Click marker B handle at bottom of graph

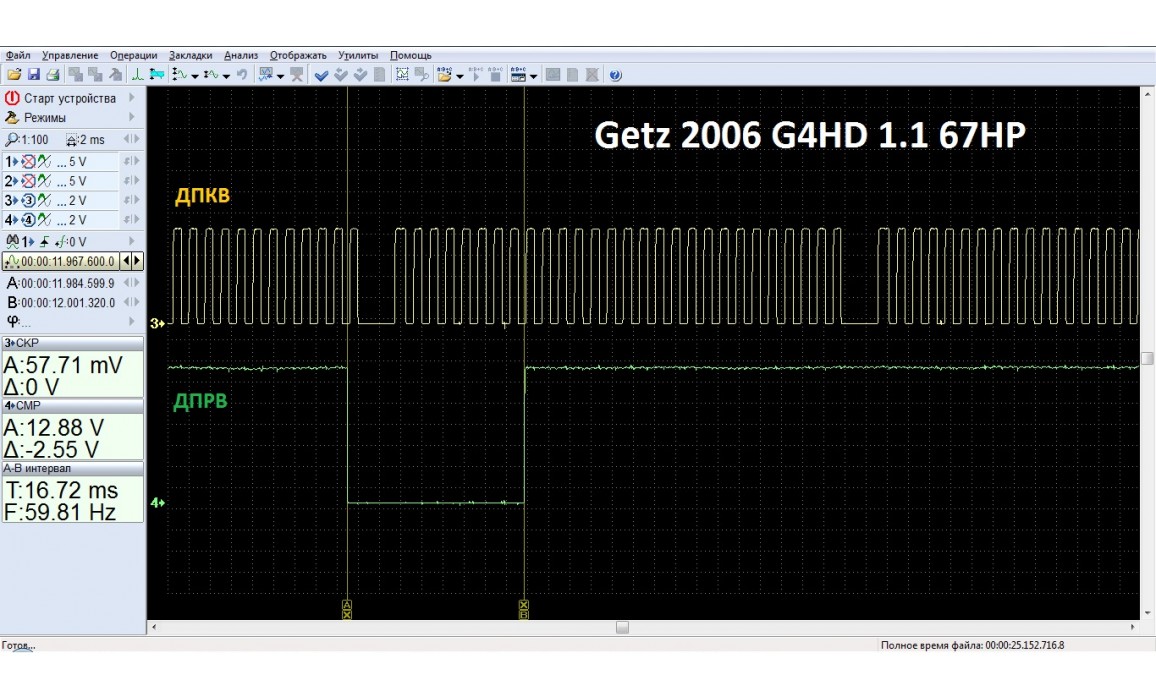click(523, 609)
